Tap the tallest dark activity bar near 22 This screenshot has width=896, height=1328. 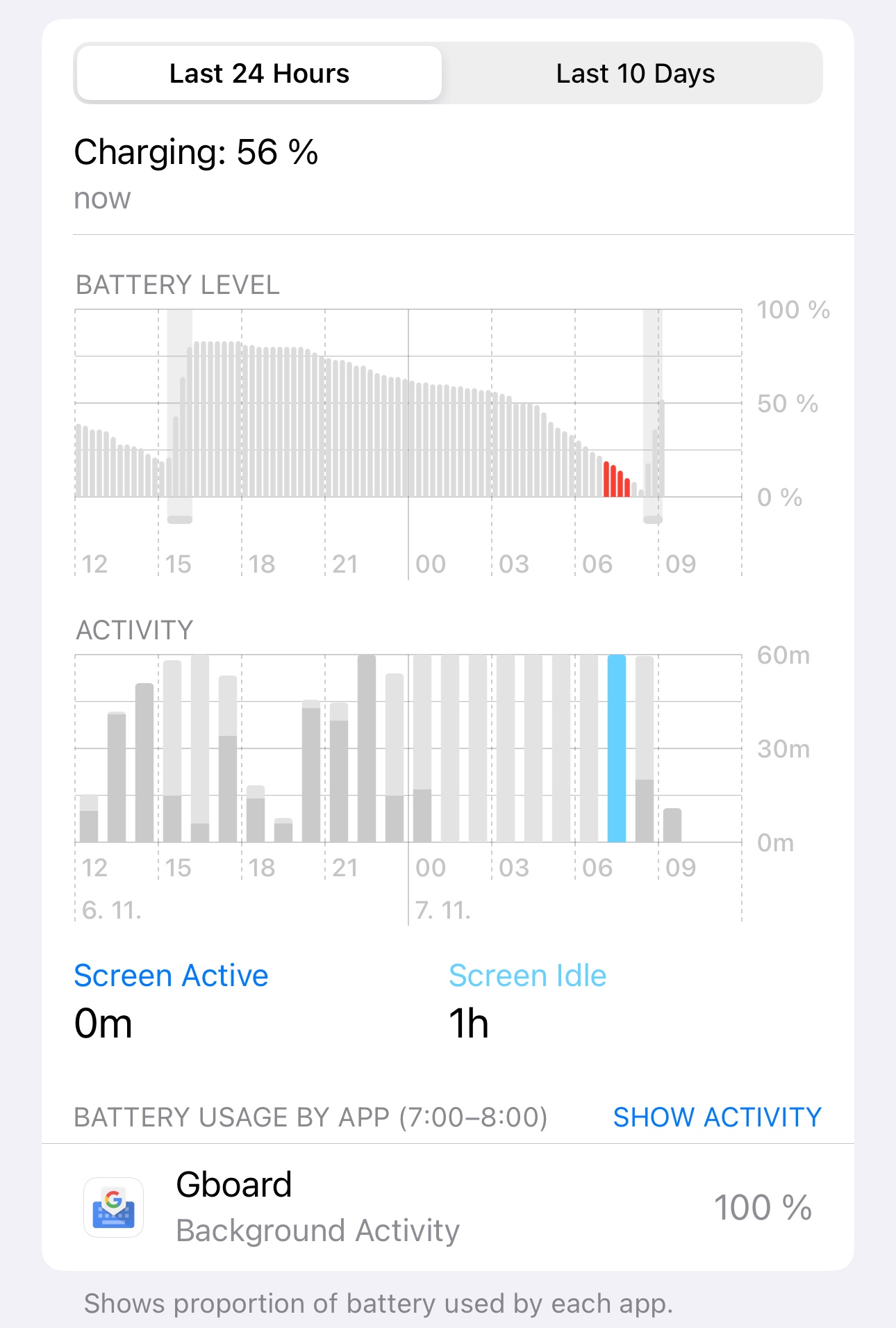[x=367, y=748]
